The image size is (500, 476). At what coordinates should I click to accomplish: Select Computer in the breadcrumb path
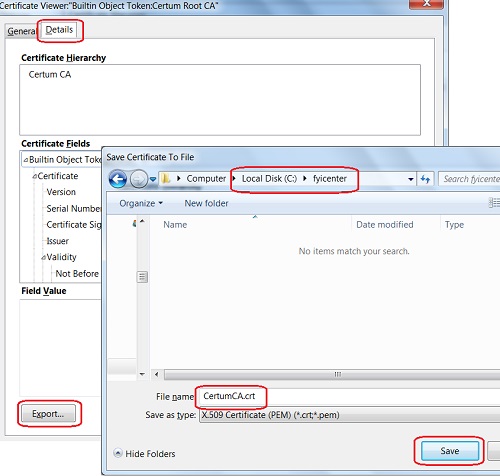(x=206, y=179)
